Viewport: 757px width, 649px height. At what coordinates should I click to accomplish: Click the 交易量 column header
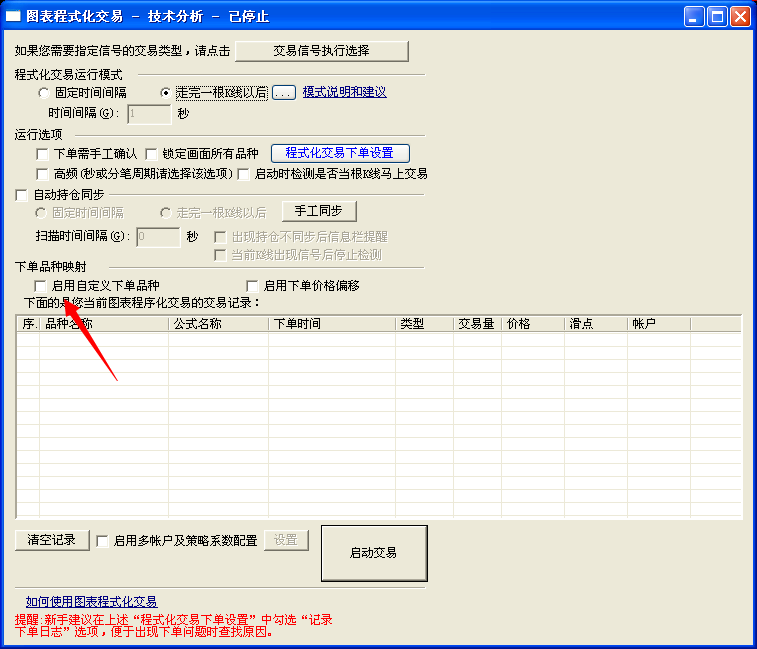point(477,324)
